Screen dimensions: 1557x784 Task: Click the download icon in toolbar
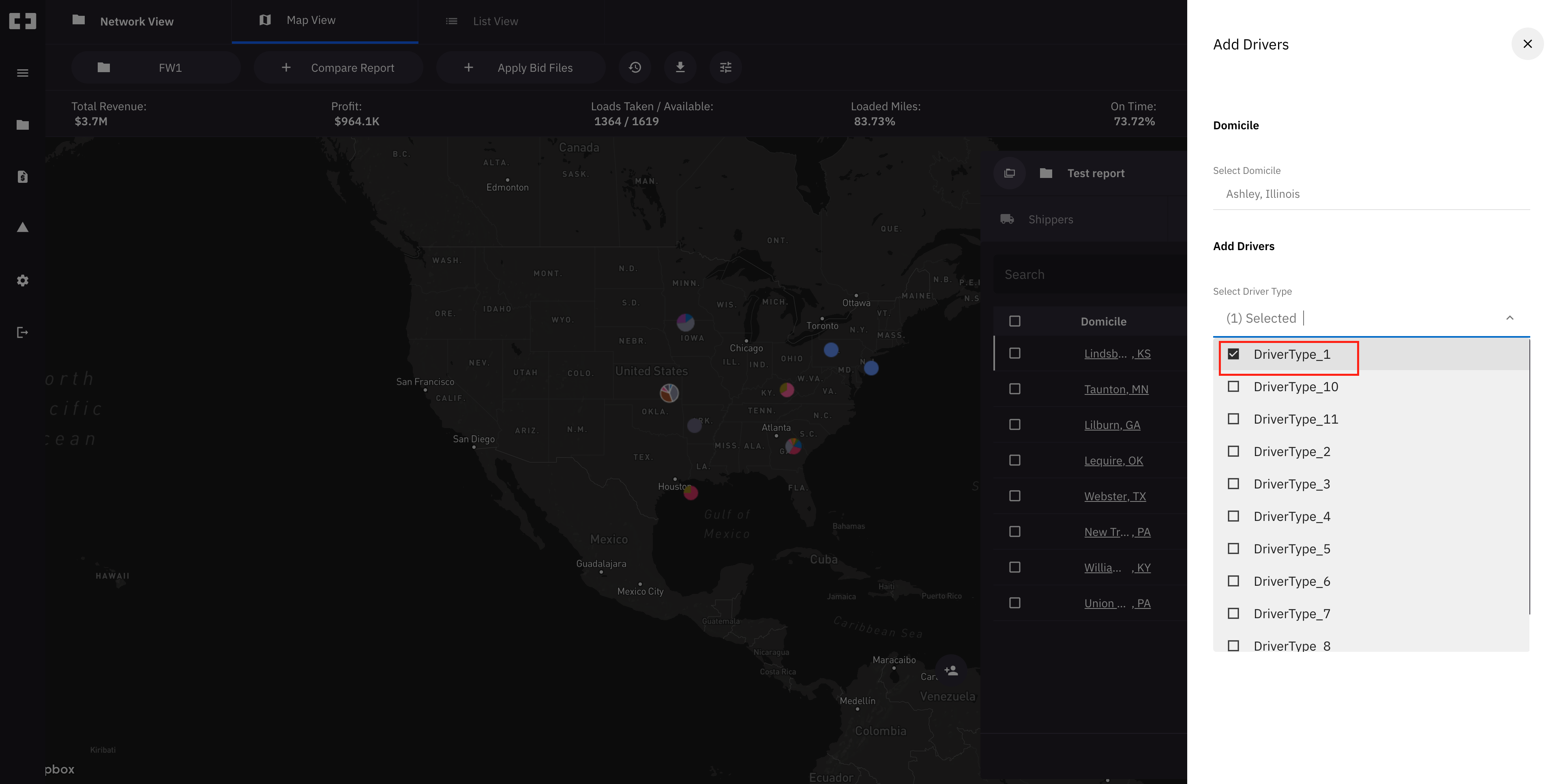(x=680, y=68)
